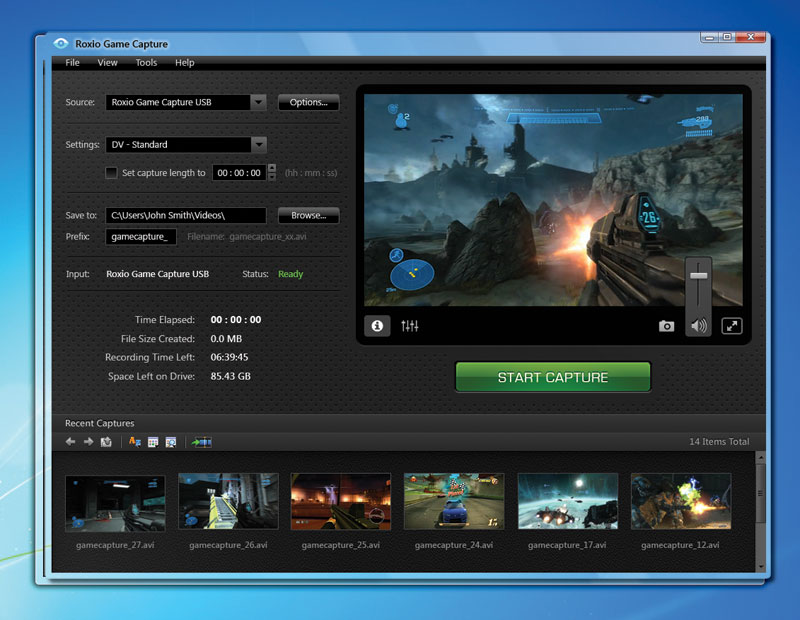This screenshot has width=800, height=620.
Task: Click the 14 Items Total label
Action: click(x=719, y=441)
